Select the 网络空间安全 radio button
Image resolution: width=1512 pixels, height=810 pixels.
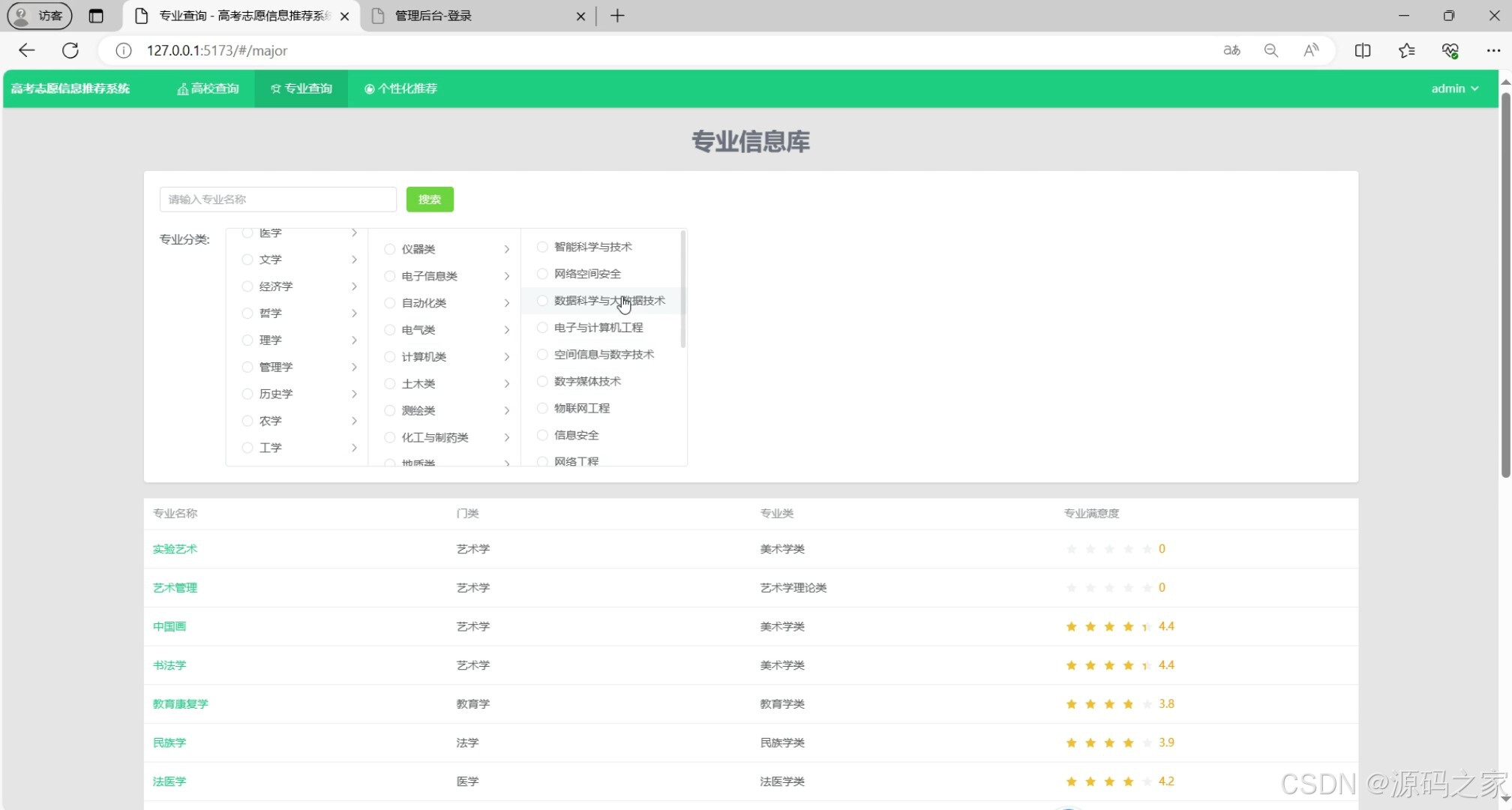tap(542, 274)
